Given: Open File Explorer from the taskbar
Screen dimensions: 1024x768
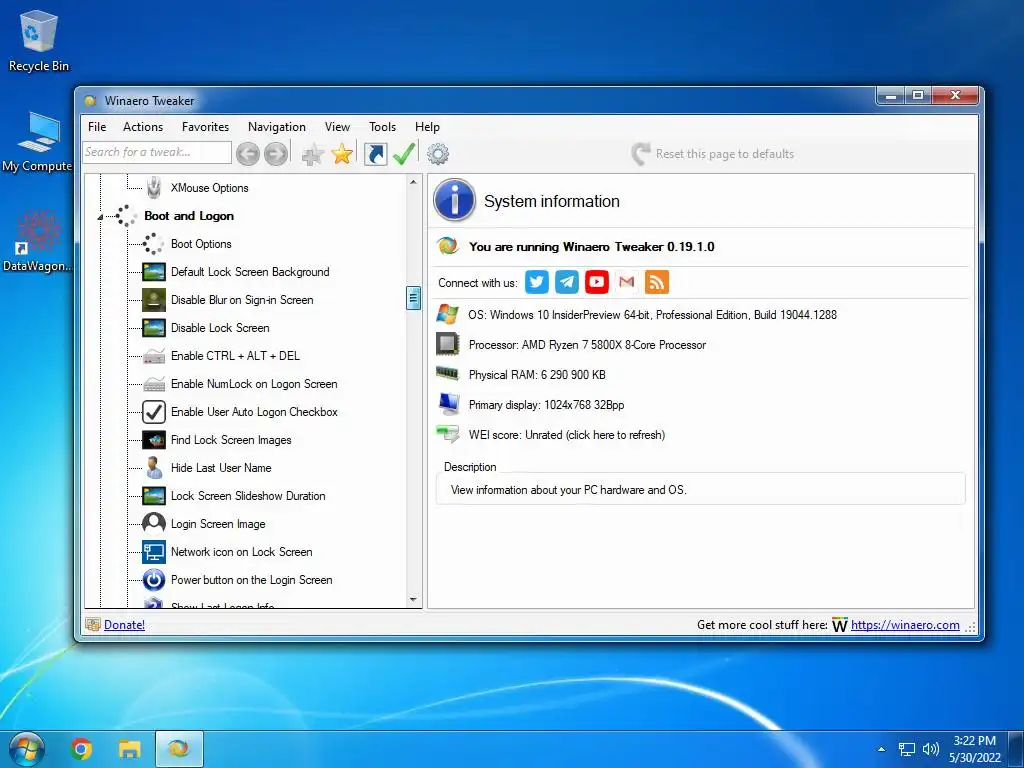Looking at the screenshot, I should pos(129,748).
